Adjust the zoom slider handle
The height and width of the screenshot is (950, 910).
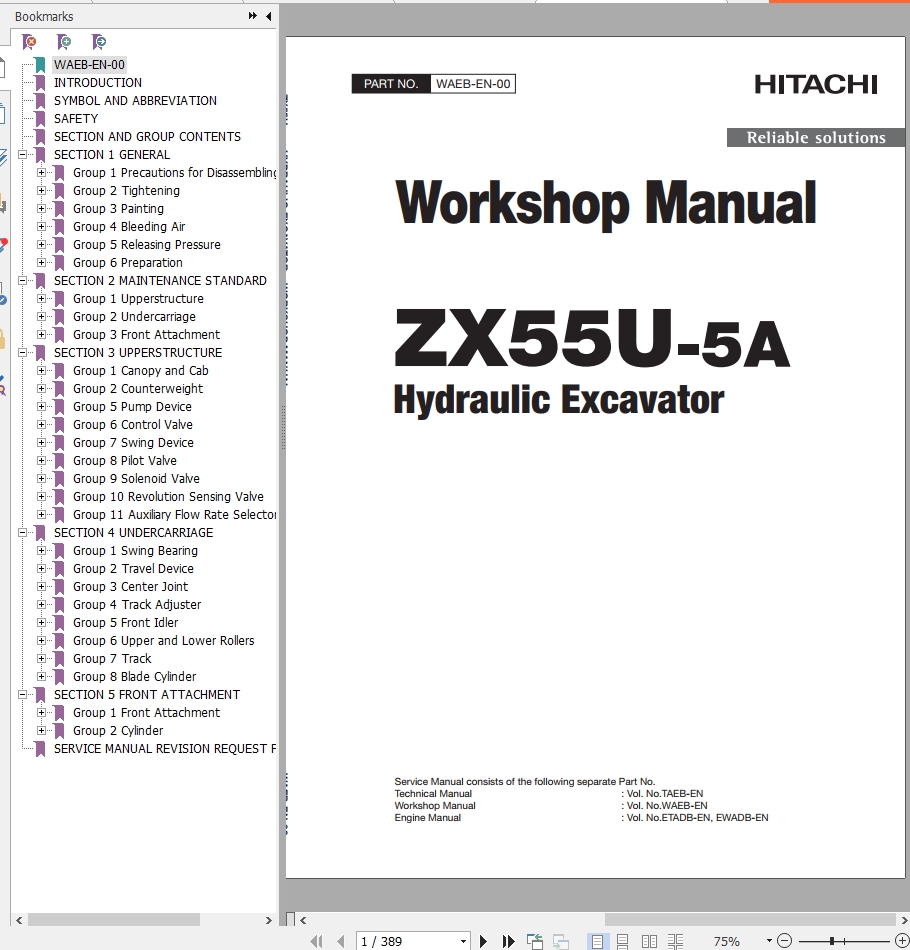[832, 941]
